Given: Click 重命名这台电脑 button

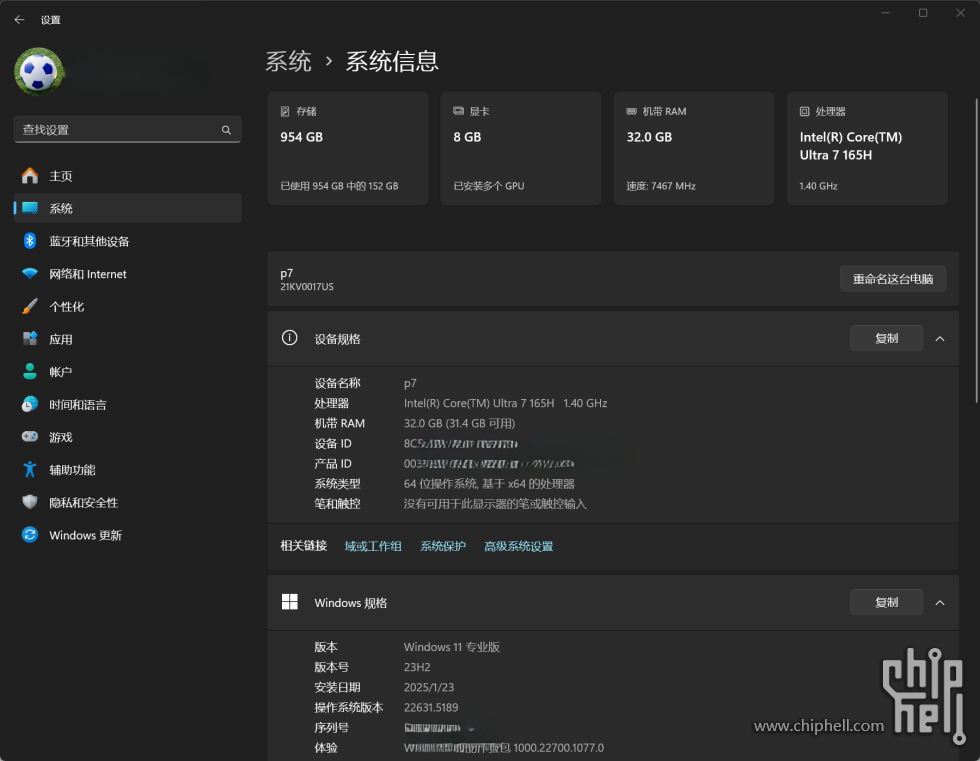Looking at the screenshot, I should 892,279.
